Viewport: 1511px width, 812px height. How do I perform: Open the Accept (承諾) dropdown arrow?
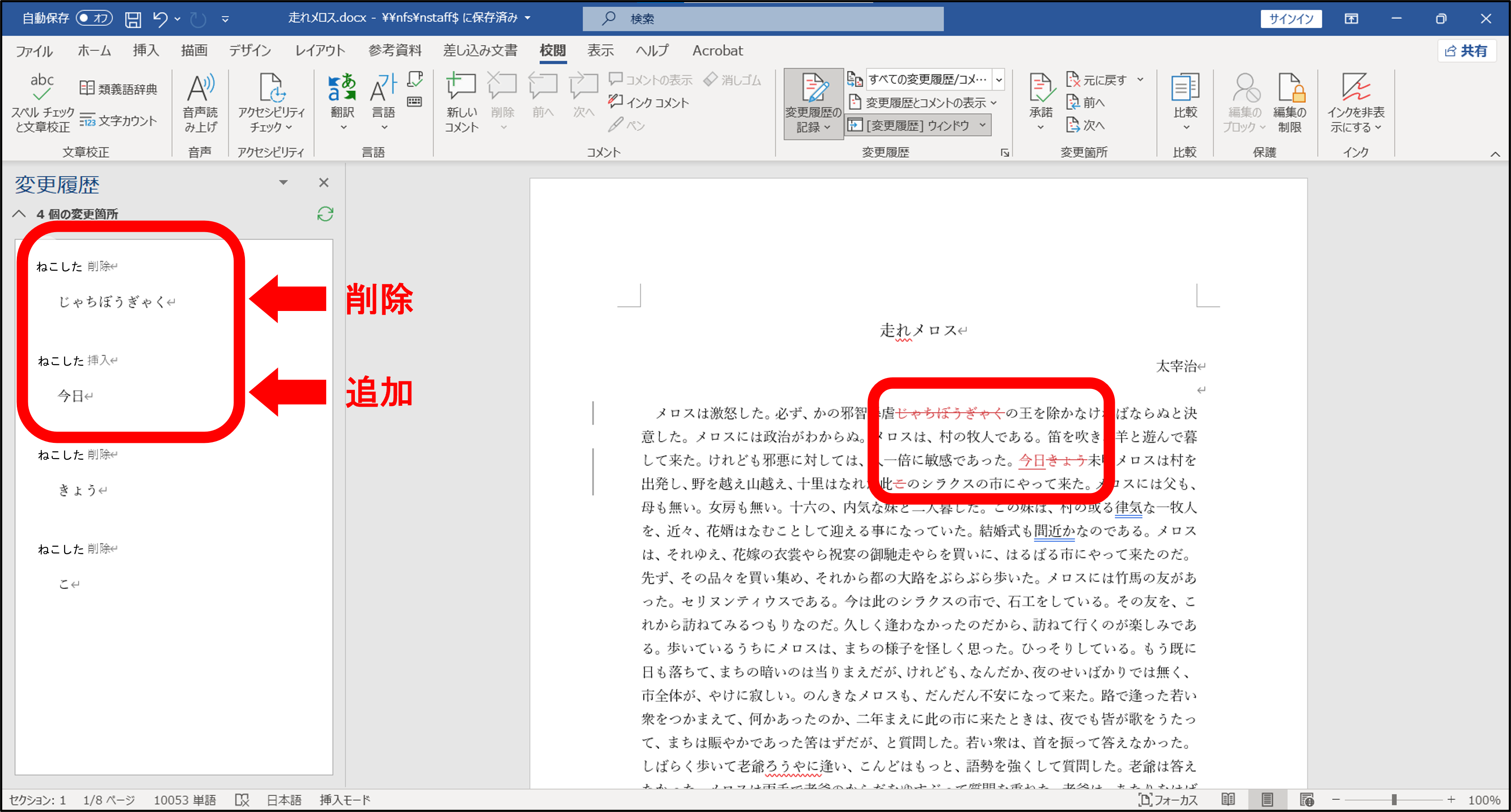(x=1041, y=127)
